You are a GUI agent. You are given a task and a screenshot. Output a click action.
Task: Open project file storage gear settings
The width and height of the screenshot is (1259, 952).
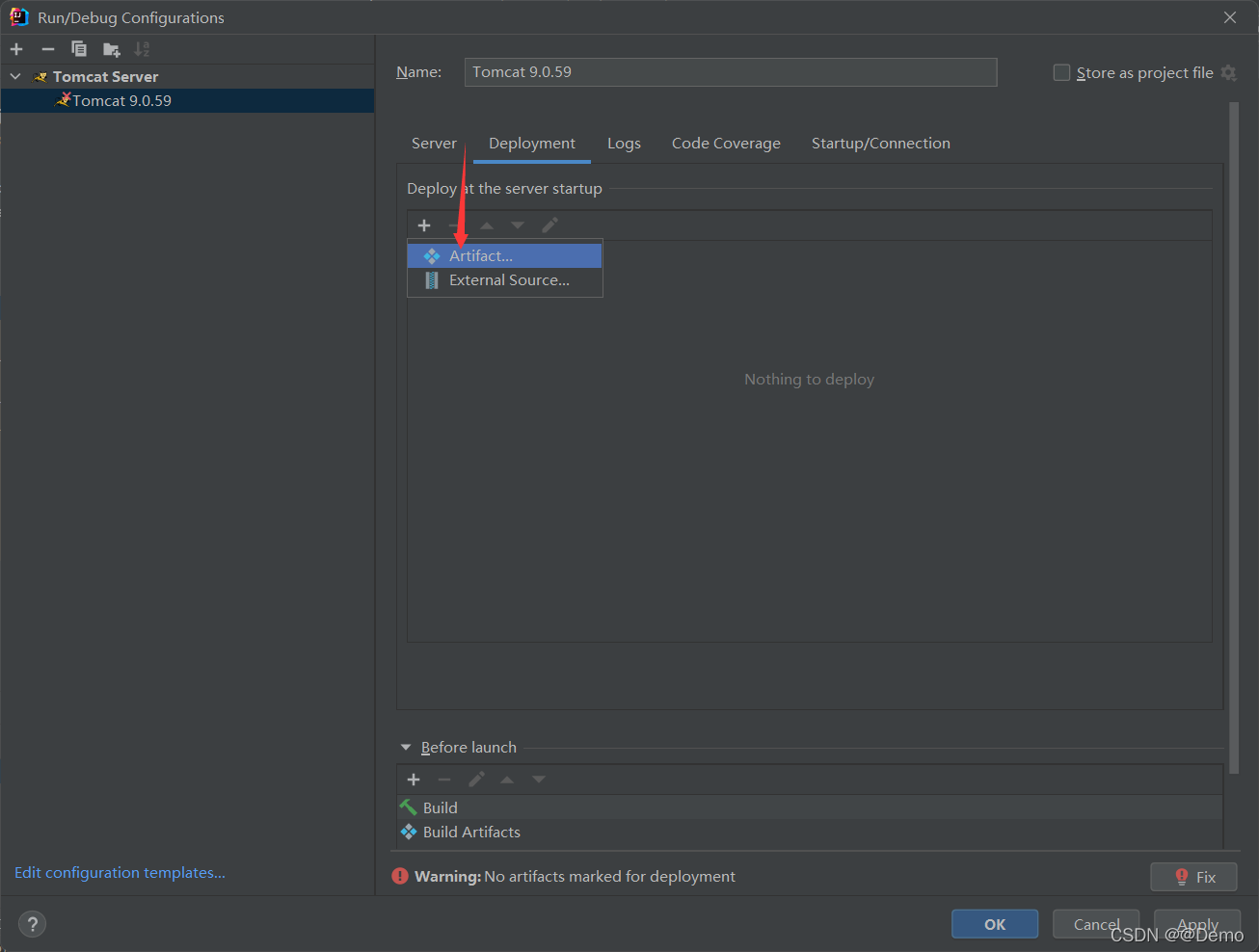pyautogui.click(x=1228, y=72)
